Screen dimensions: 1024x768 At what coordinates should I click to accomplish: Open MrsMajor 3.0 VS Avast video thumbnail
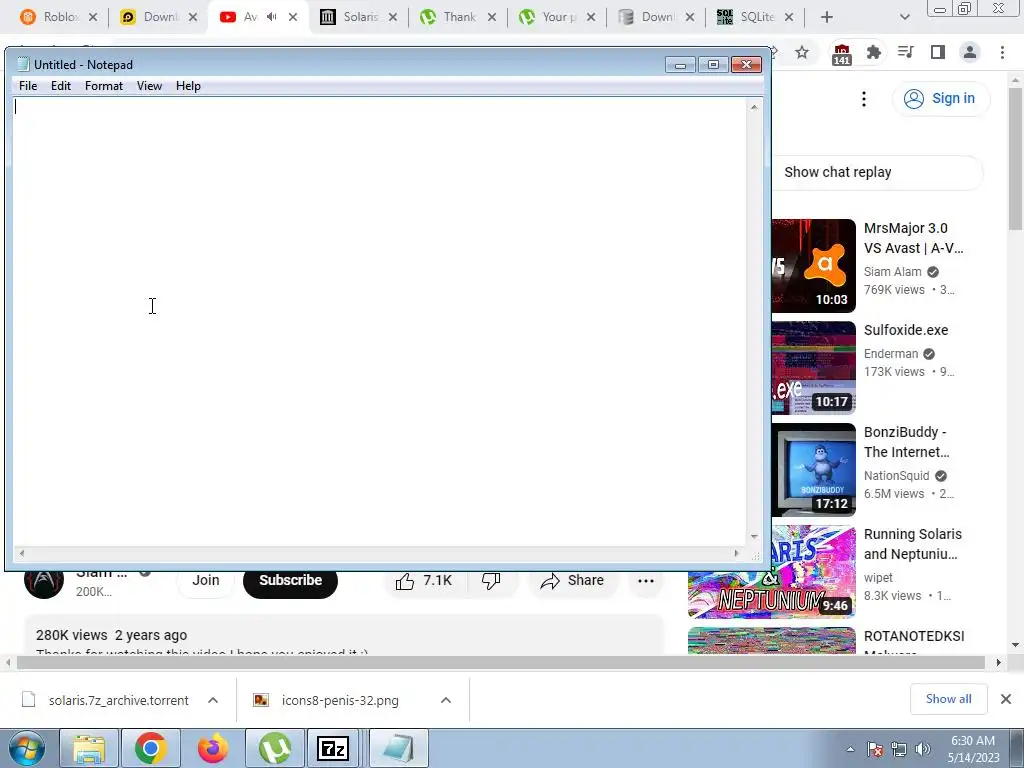pos(814,266)
